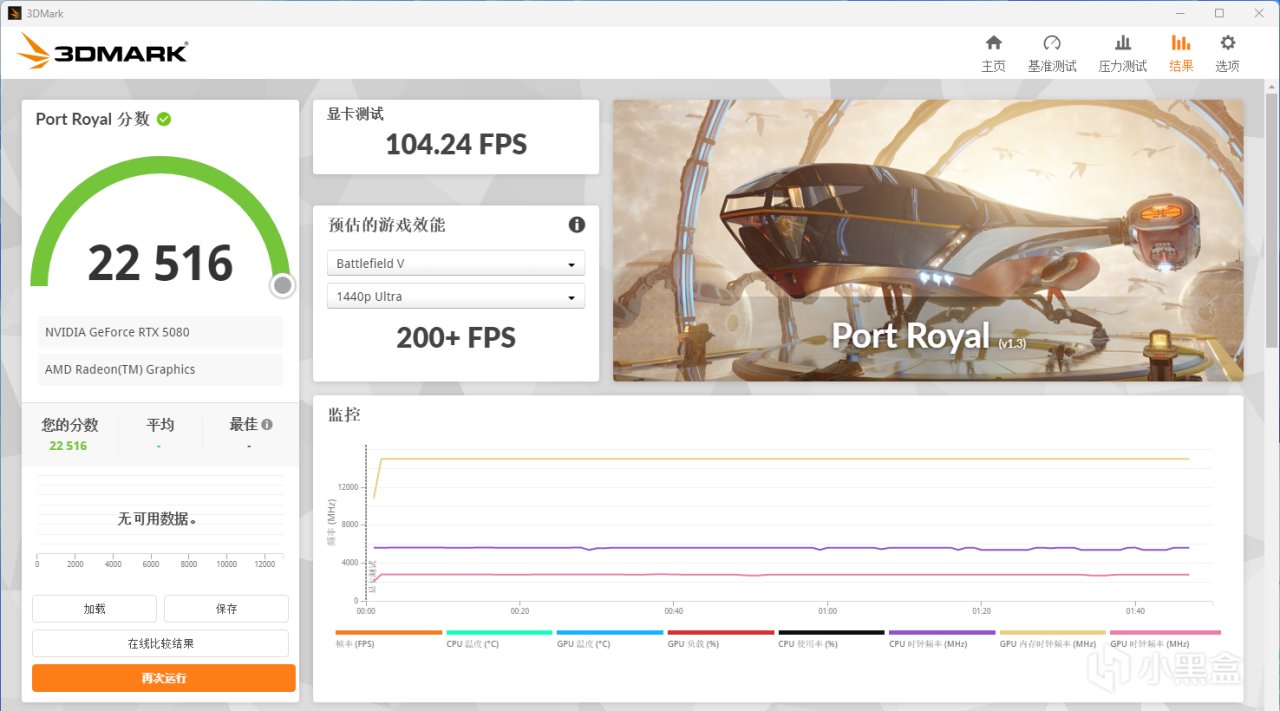Click the Port Royal preview image

click(x=928, y=240)
